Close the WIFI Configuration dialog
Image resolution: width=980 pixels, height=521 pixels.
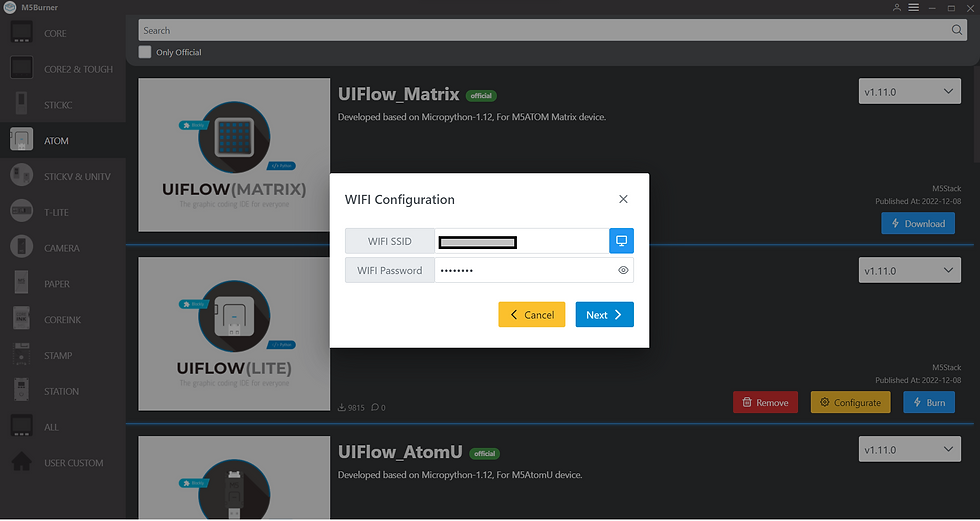[x=623, y=199]
